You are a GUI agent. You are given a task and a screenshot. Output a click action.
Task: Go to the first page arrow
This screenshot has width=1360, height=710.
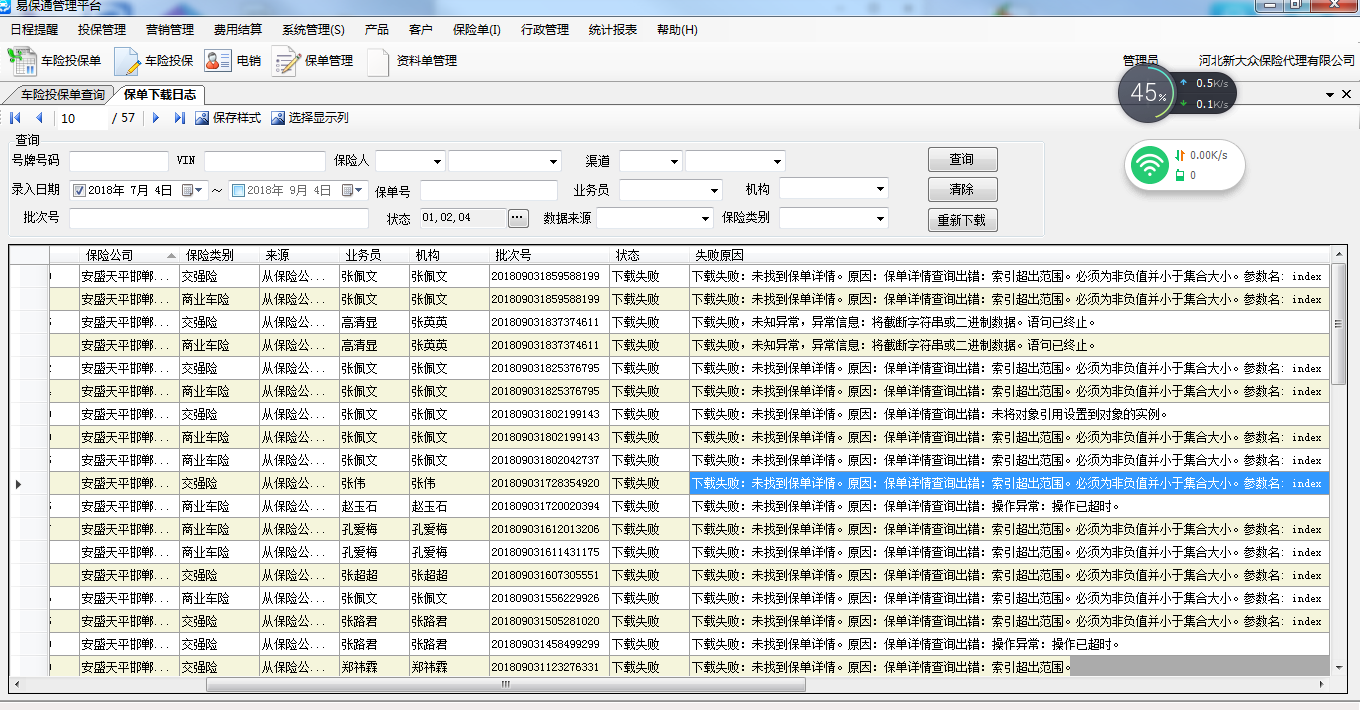(x=16, y=118)
